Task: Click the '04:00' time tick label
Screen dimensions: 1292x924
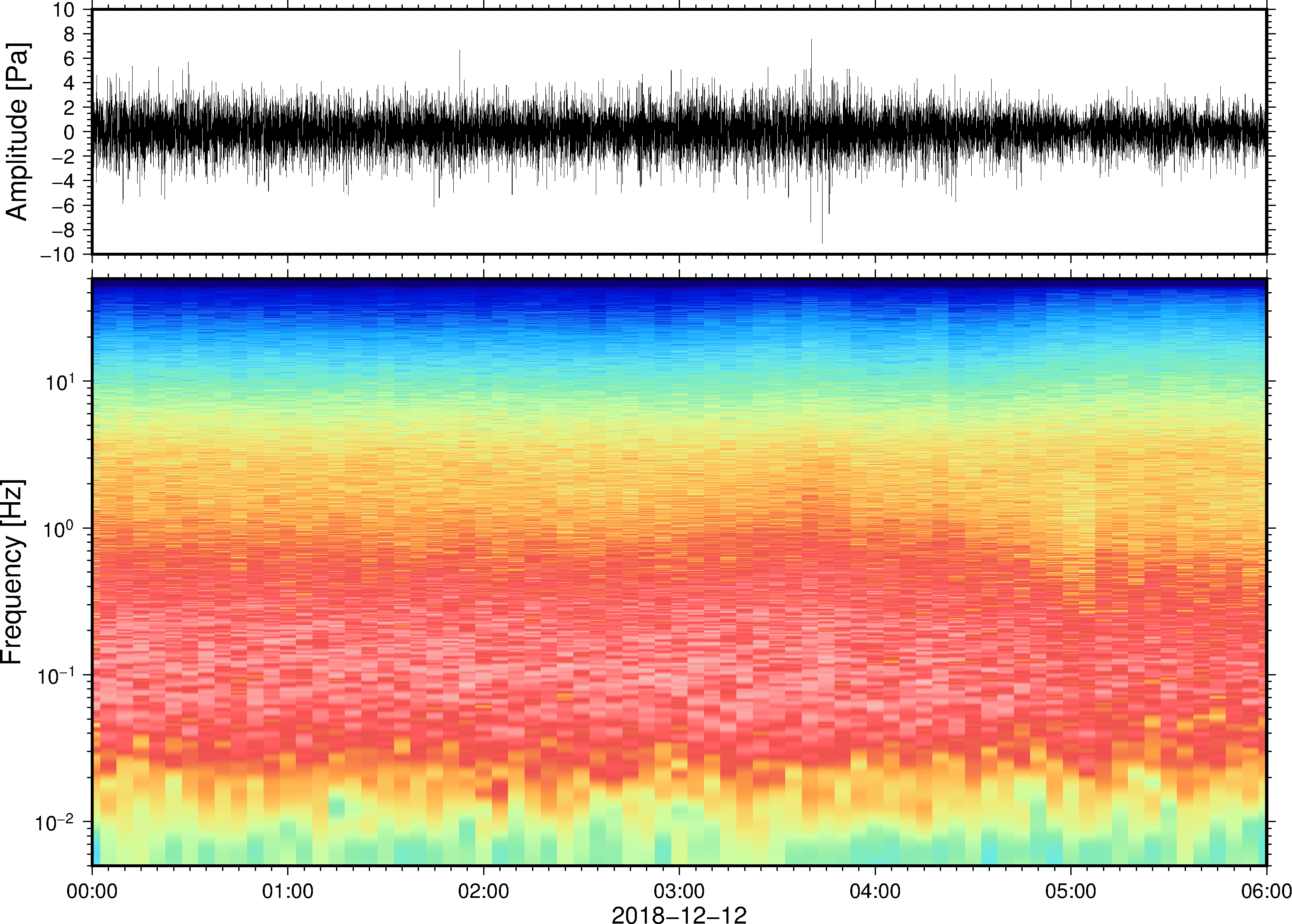Action: click(x=875, y=891)
